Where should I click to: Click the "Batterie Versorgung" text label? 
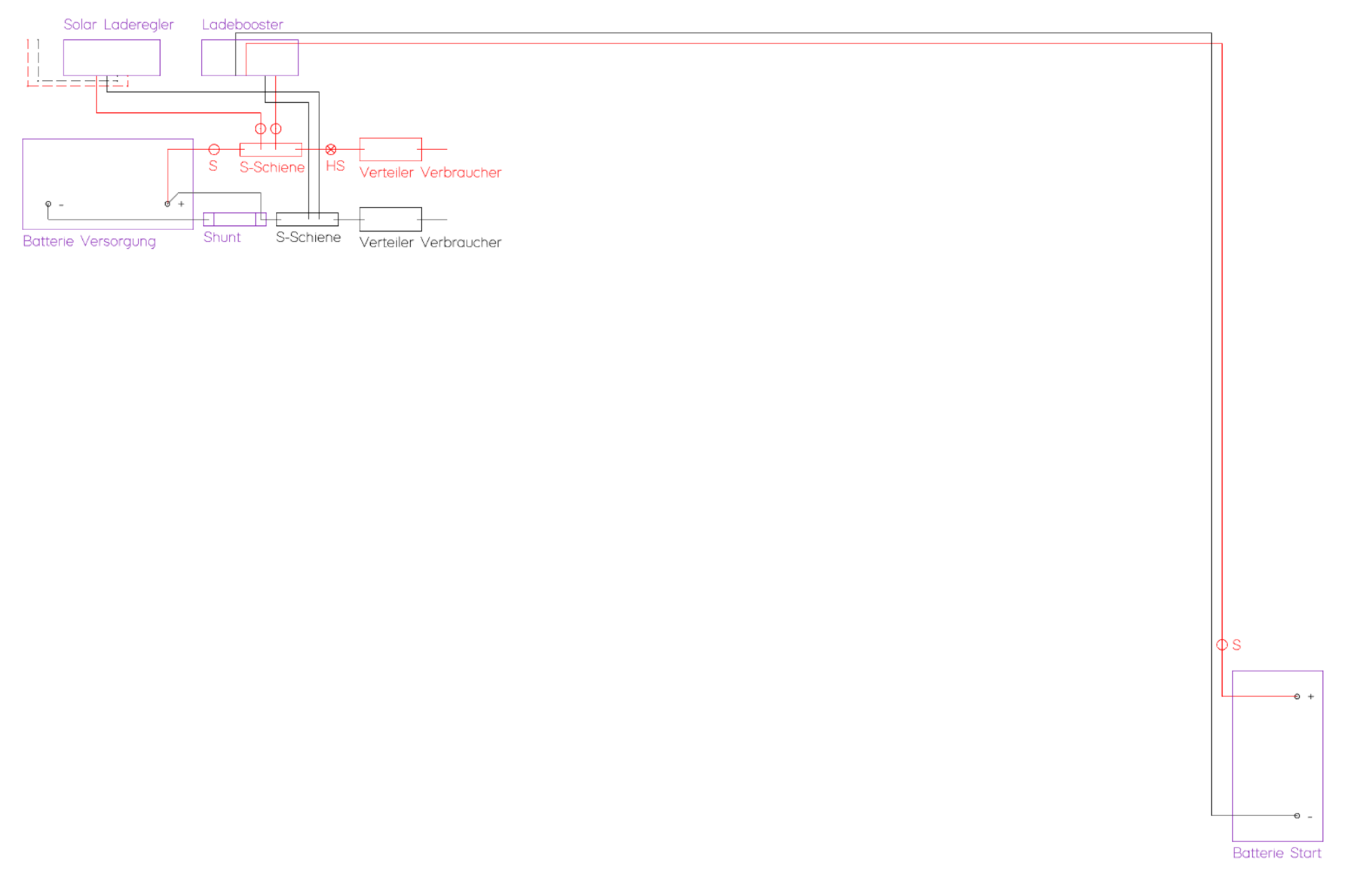point(89,242)
